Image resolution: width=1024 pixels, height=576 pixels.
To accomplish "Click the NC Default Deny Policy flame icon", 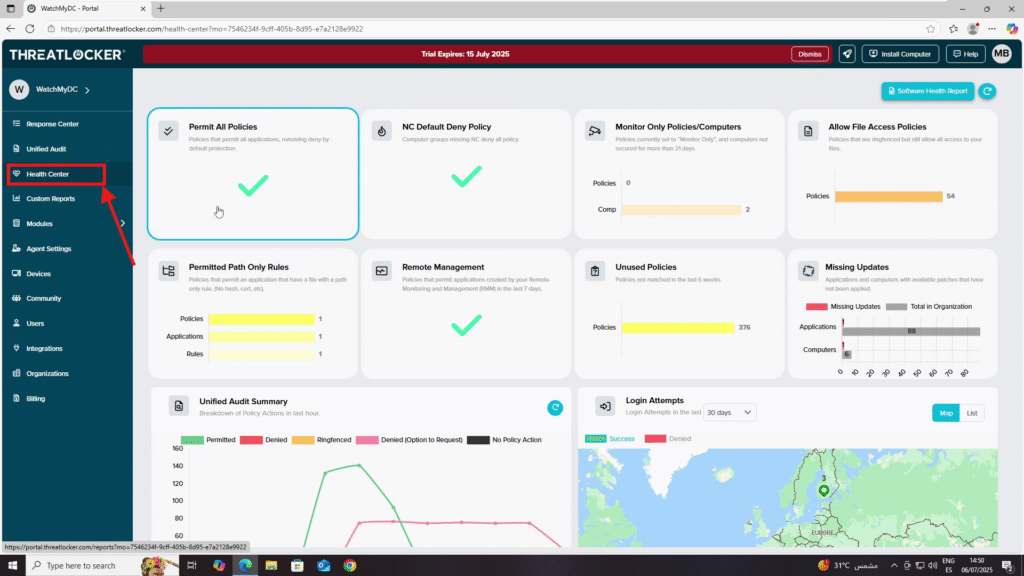I will [x=382, y=131].
